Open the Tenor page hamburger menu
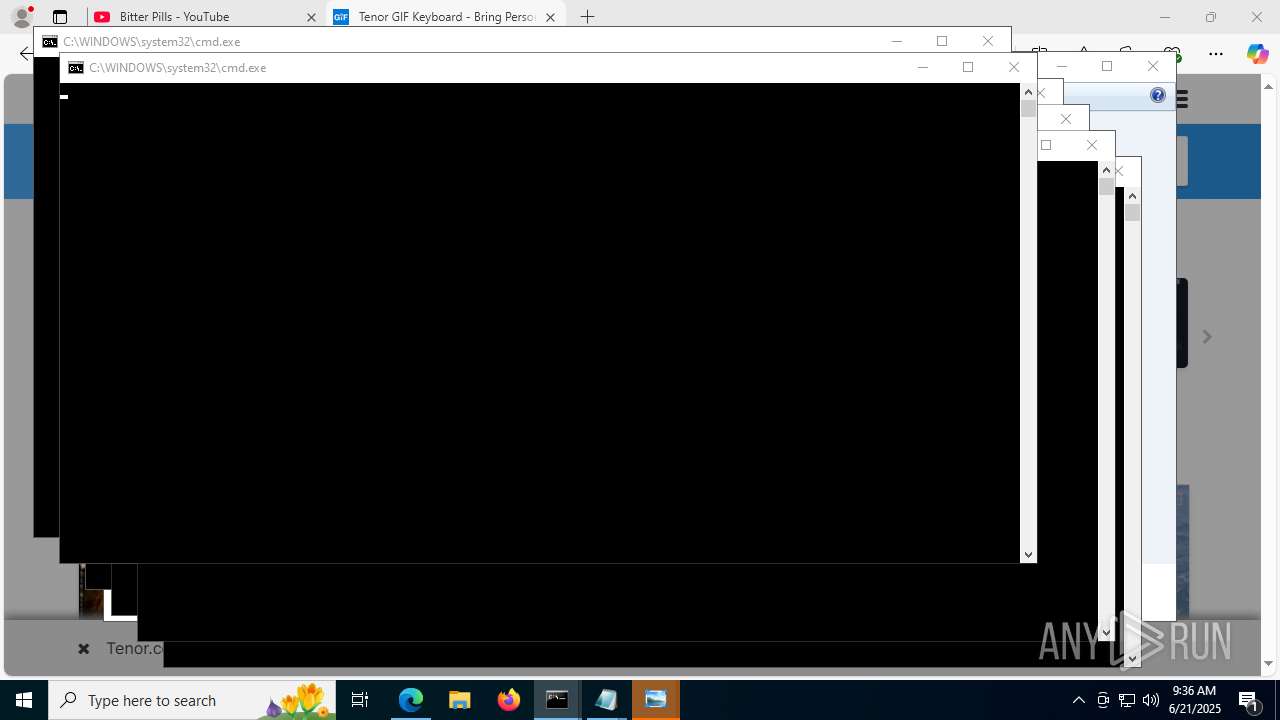This screenshot has width=1280, height=720. [1182, 99]
